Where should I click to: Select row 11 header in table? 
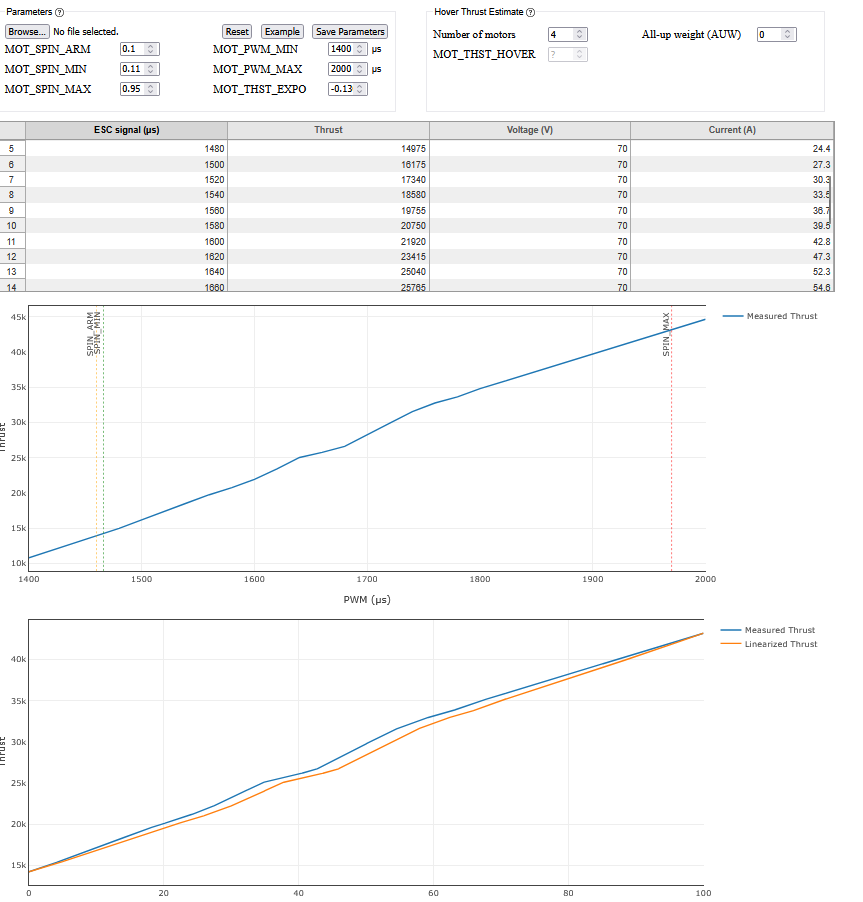pyautogui.click(x=11, y=241)
